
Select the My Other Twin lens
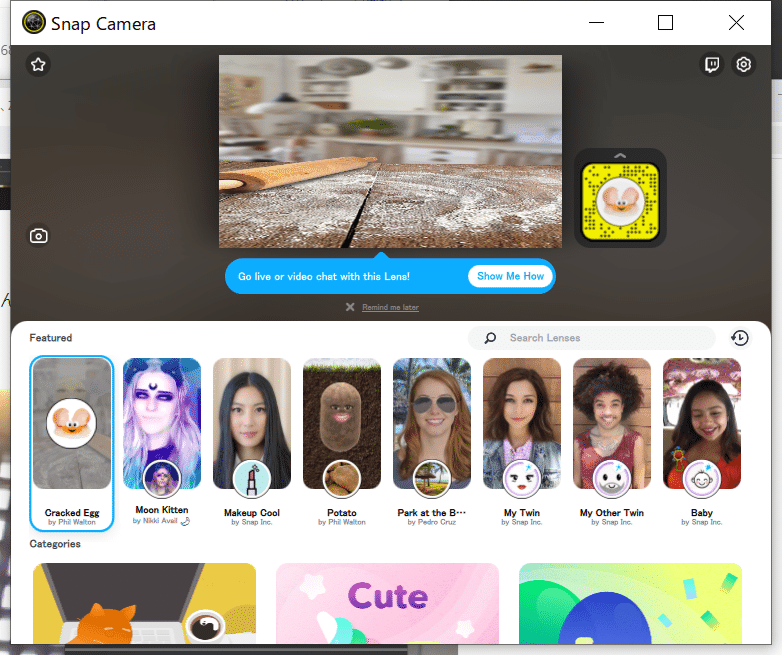612,443
